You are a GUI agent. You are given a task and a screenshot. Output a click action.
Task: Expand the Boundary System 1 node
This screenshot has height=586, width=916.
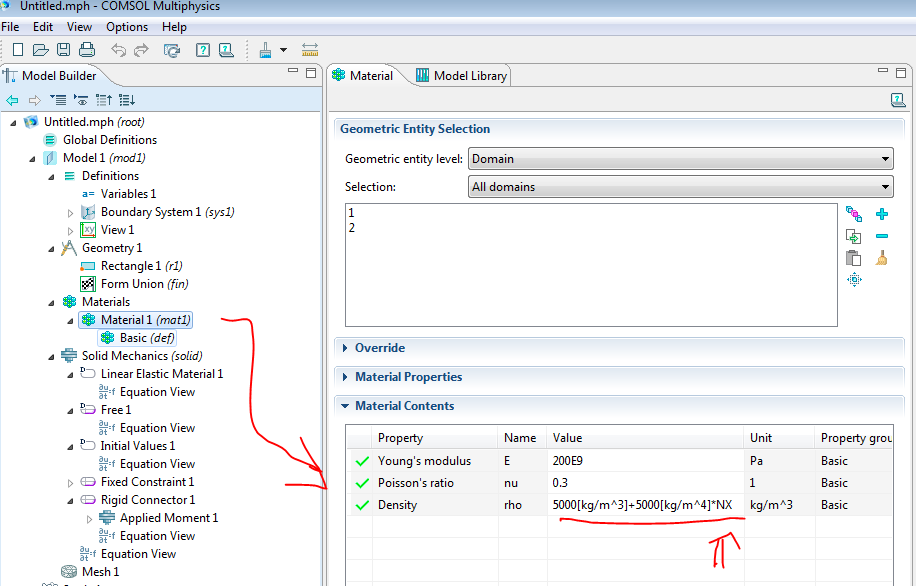click(70, 213)
